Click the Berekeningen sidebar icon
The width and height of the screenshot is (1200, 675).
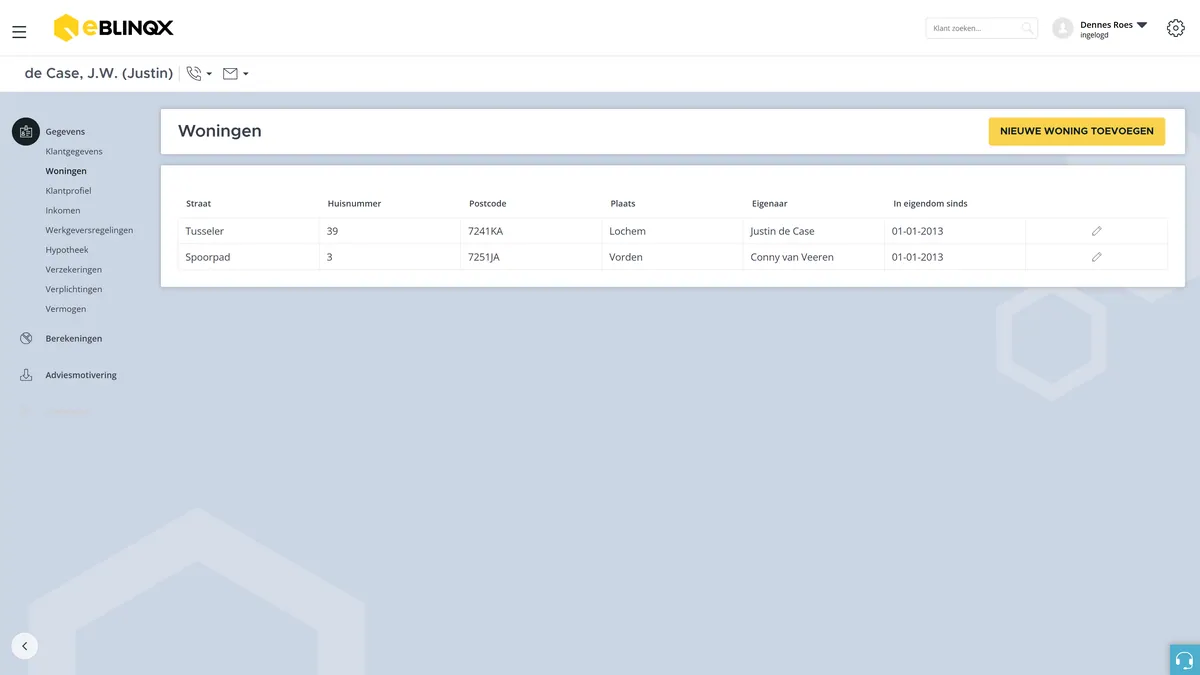(x=26, y=338)
